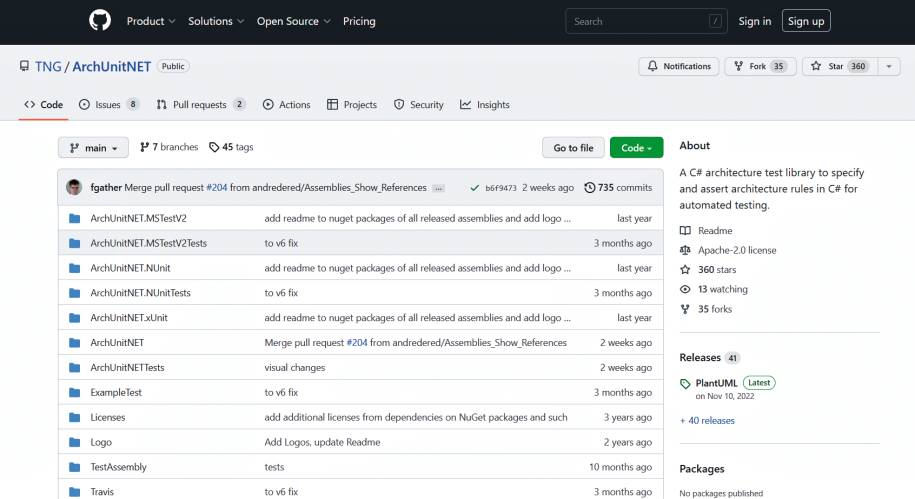The width and height of the screenshot is (915, 499).
Task: Click the Notifications bell button
Action: pos(679,66)
